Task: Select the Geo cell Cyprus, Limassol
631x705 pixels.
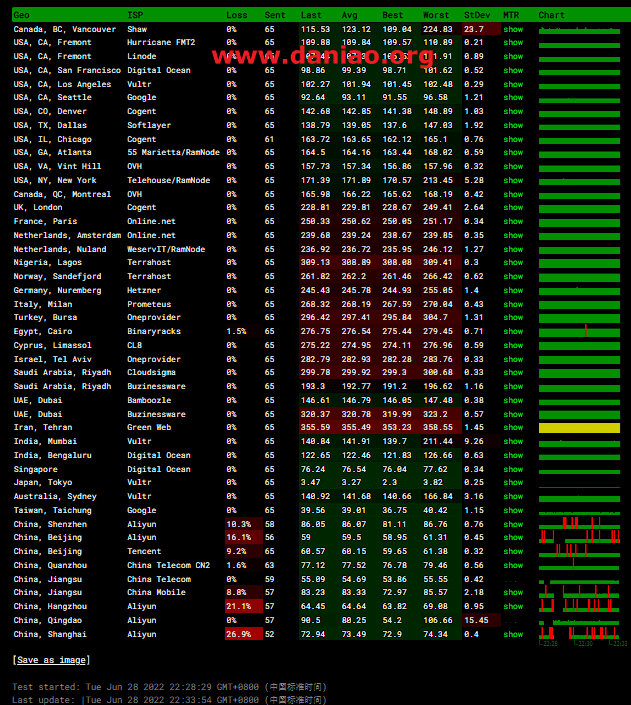Action: pos(53,345)
